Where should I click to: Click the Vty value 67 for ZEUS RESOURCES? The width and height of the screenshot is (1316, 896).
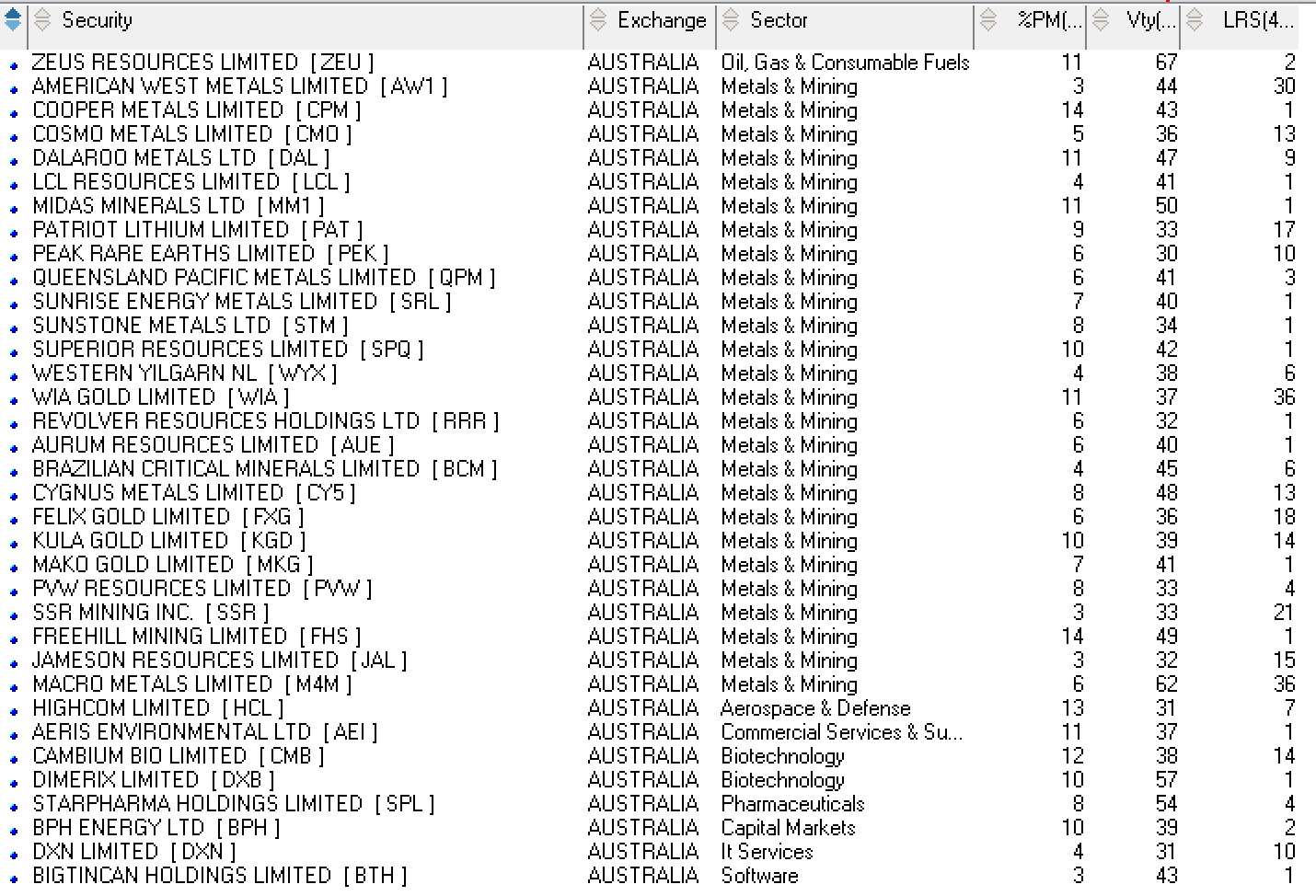(1166, 63)
